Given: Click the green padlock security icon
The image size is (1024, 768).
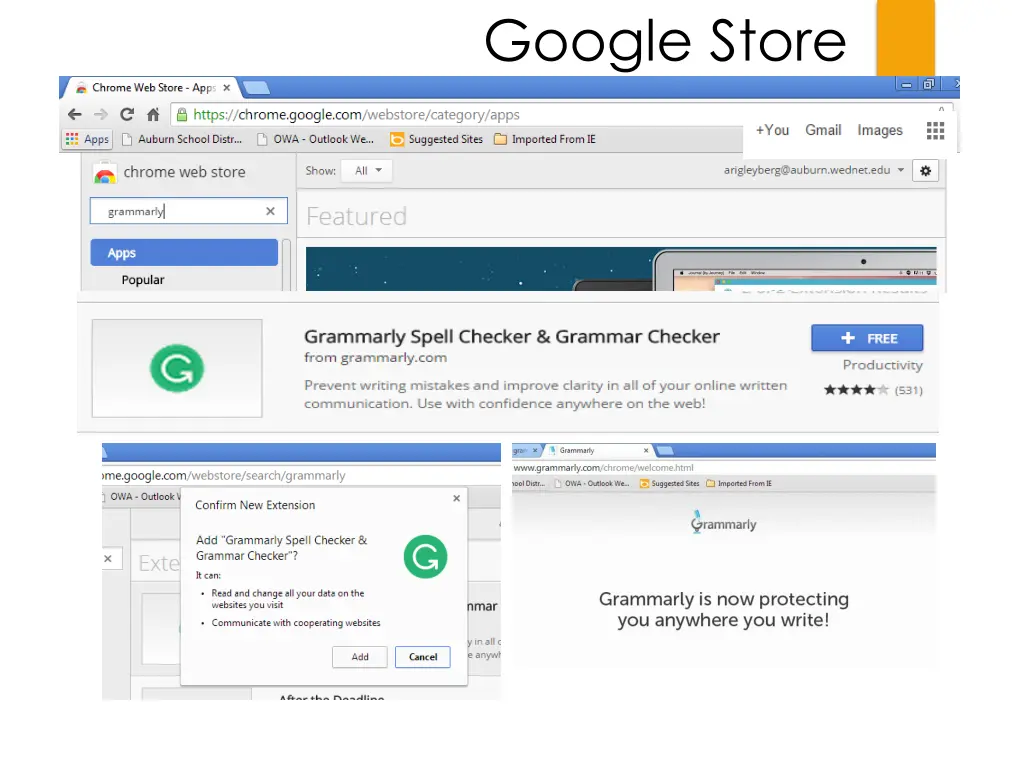Looking at the screenshot, I should [182, 115].
